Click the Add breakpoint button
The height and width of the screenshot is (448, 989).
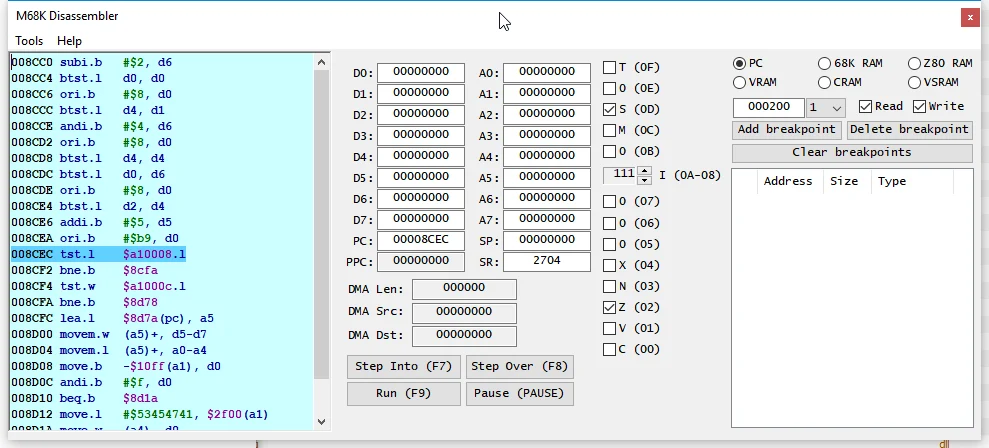(787, 129)
